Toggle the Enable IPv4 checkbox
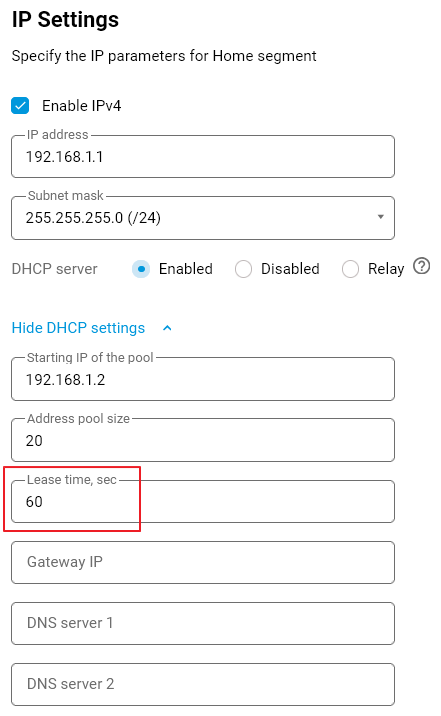 click(20, 105)
